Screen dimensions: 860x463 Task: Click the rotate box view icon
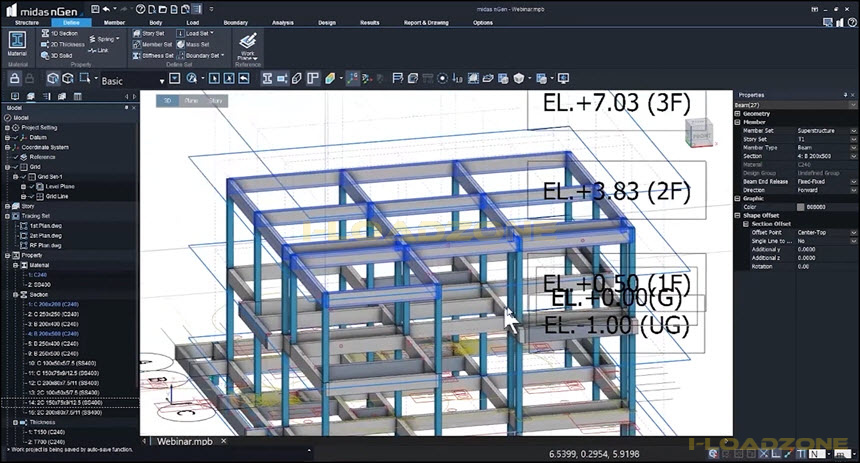68,78
